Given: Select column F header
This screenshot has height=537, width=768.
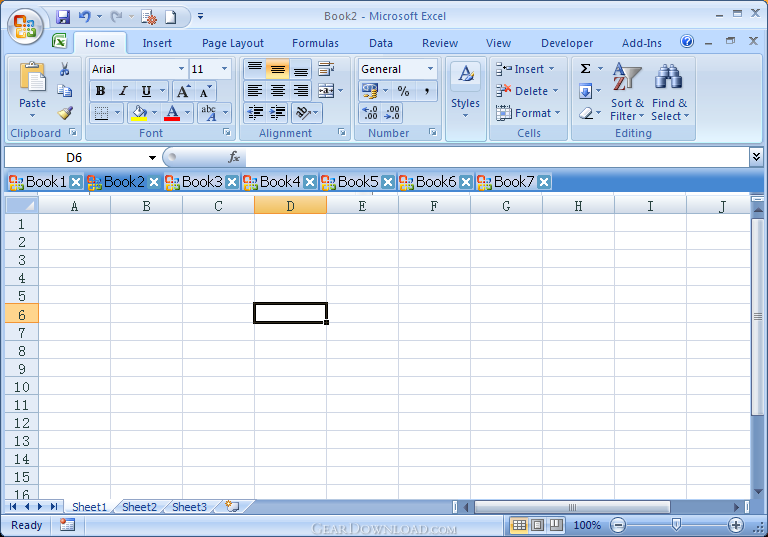Looking at the screenshot, I should 434,206.
